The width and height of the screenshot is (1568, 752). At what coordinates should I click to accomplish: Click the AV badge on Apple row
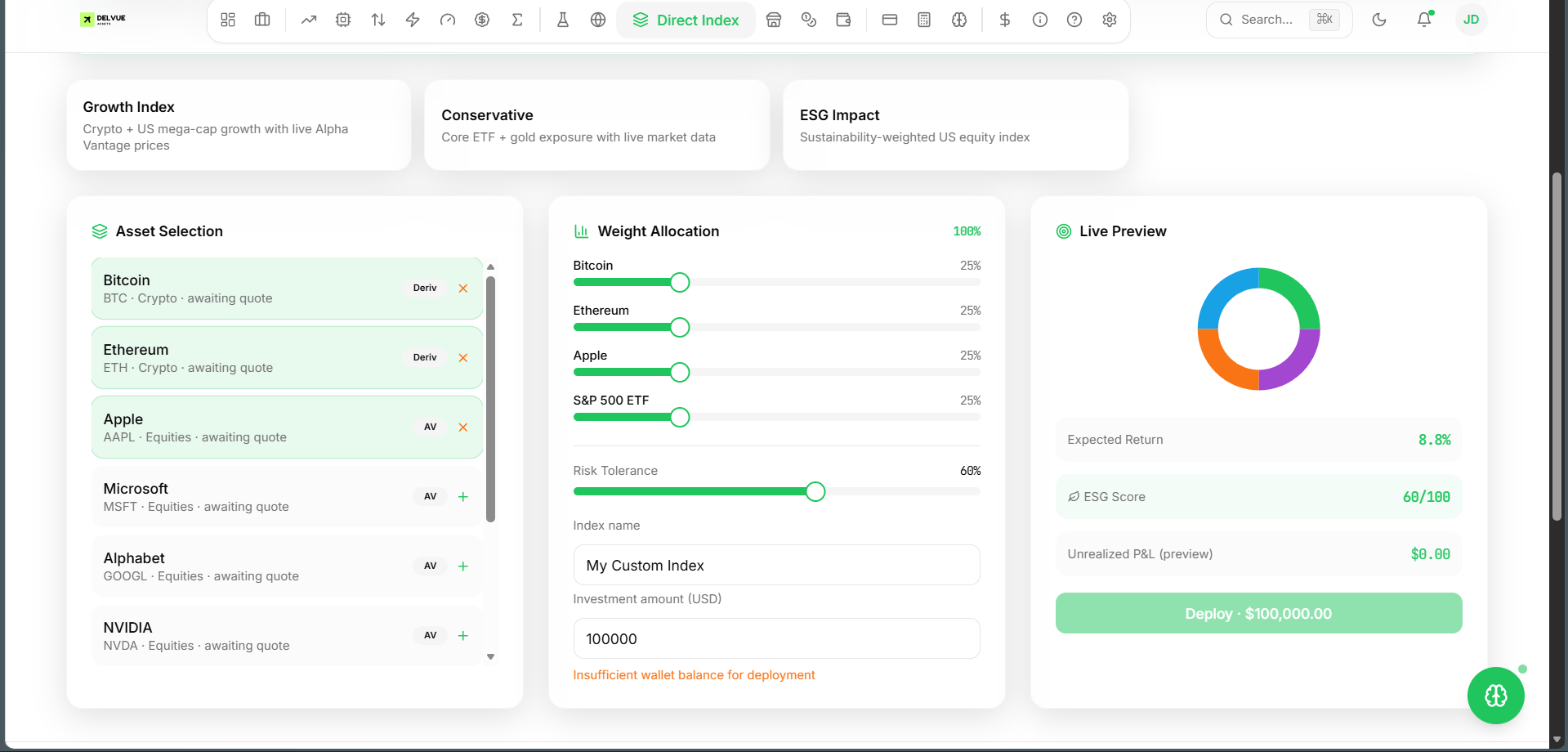[x=431, y=427]
